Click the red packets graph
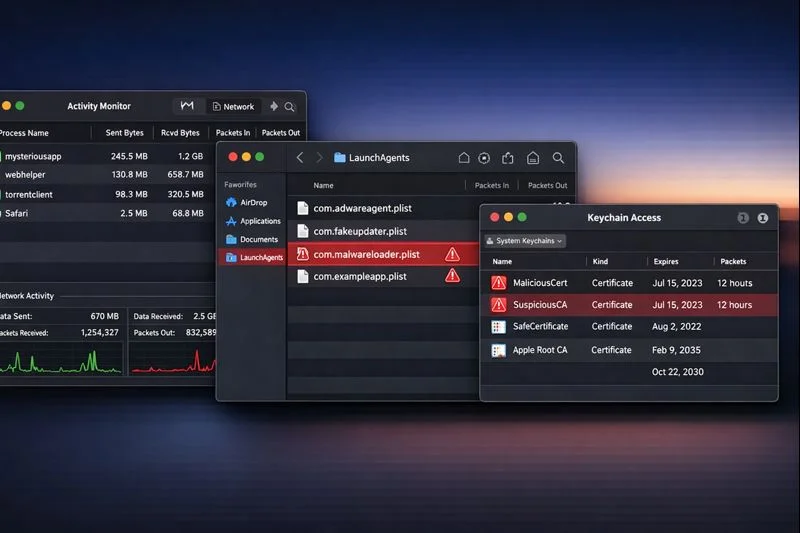Screen dimensions: 800x533 173,359
